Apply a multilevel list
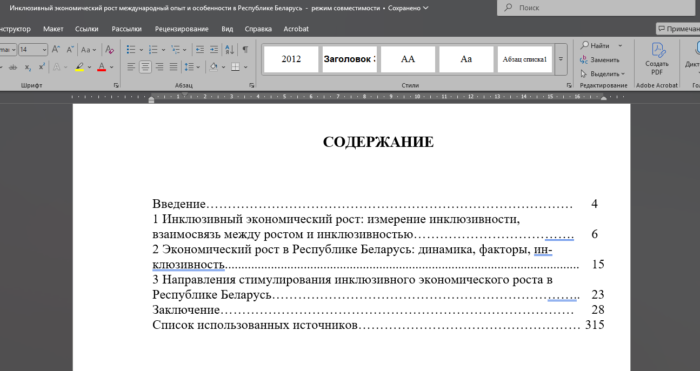 (x=175, y=49)
